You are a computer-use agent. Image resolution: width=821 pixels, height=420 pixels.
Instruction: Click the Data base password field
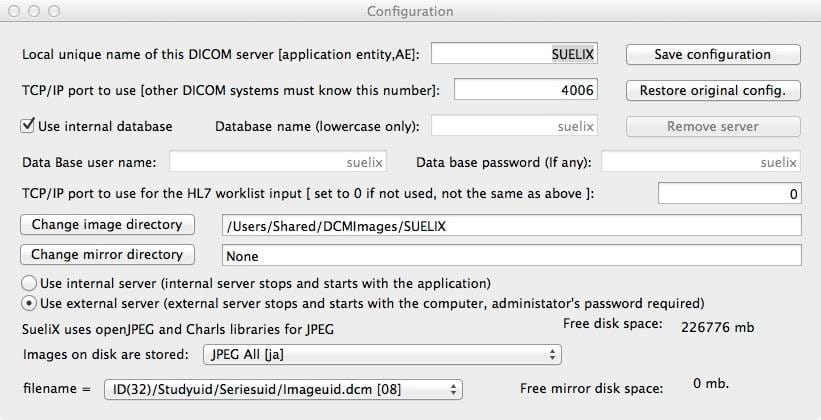[x=701, y=162]
